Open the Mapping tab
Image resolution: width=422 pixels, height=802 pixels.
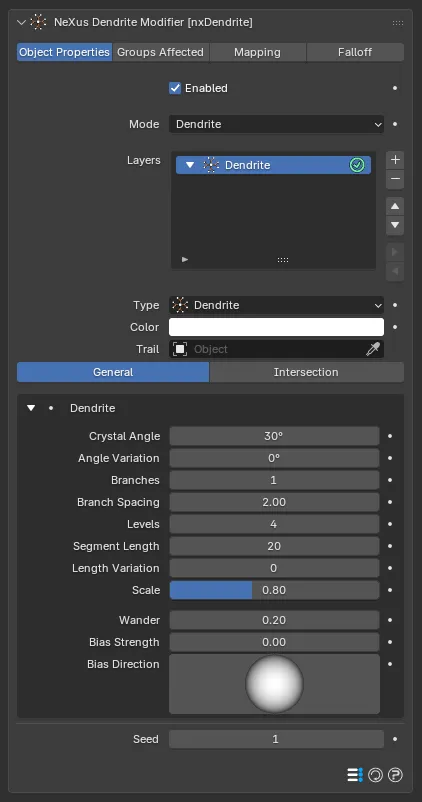click(257, 52)
